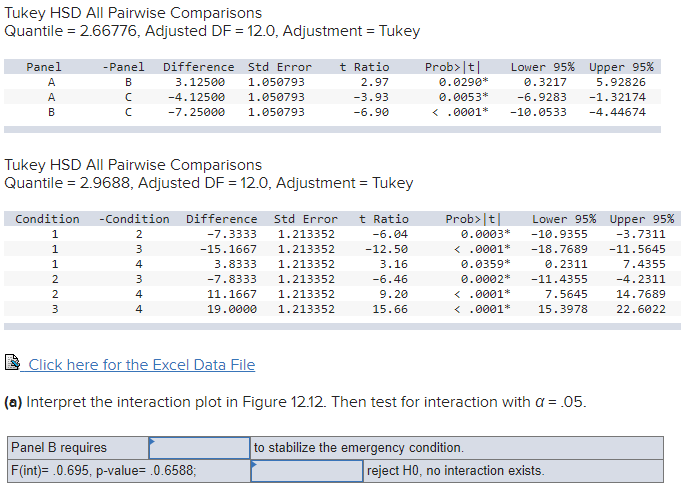Click difference value -7.3333
694x496 pixels.
coord(231,234)
